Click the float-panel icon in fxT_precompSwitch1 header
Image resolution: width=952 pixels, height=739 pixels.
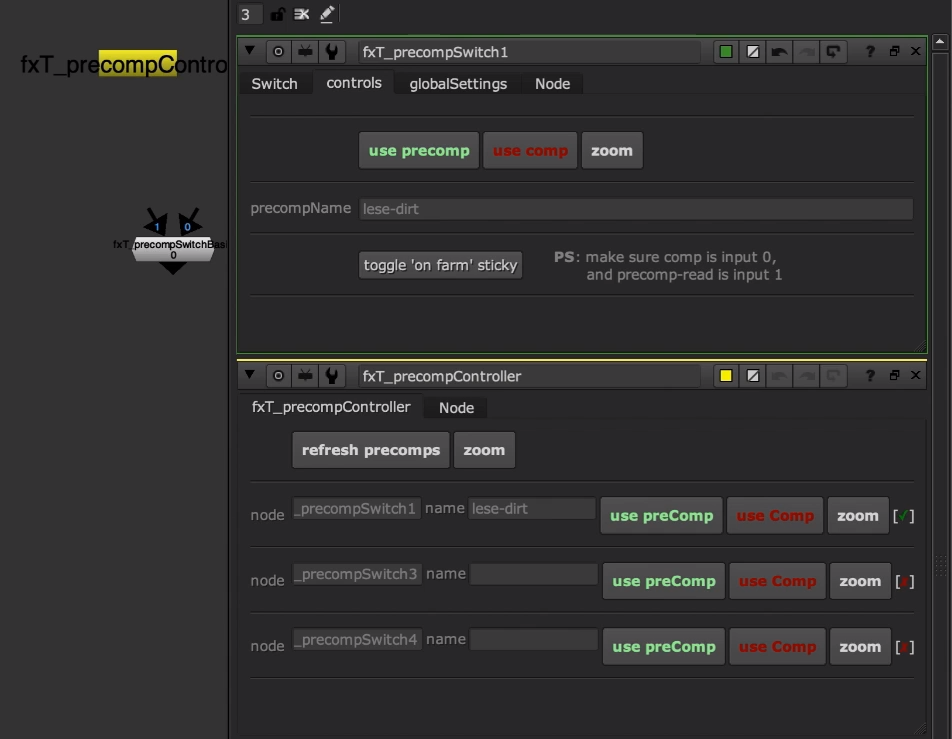click(894, 51)
